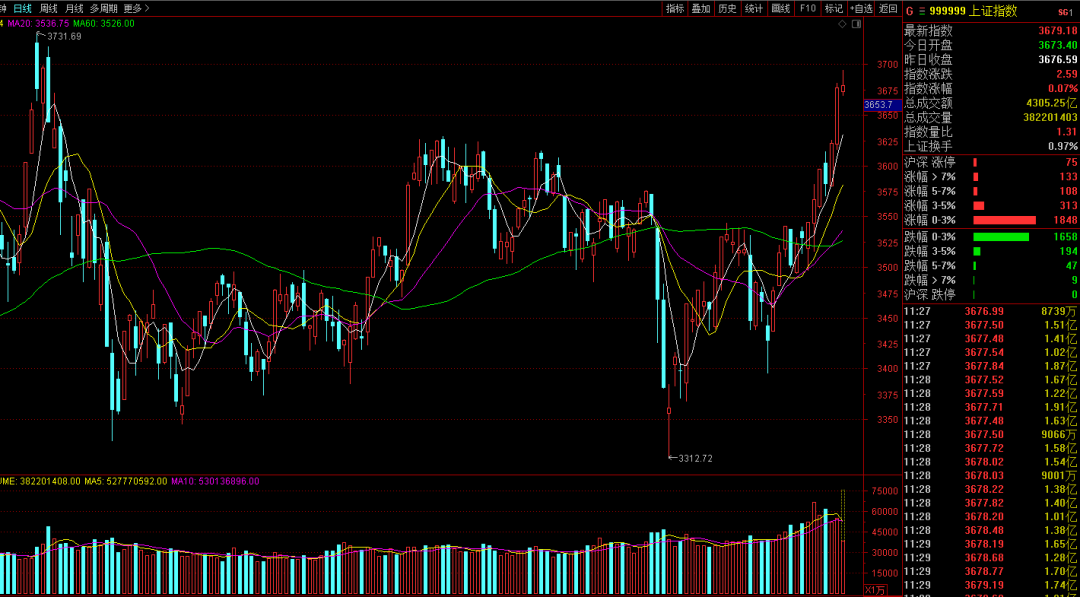Click the MA10 volume average label
Image resolution: width=1080 pixels, height=597 pixels.
(x=215, y=481)
